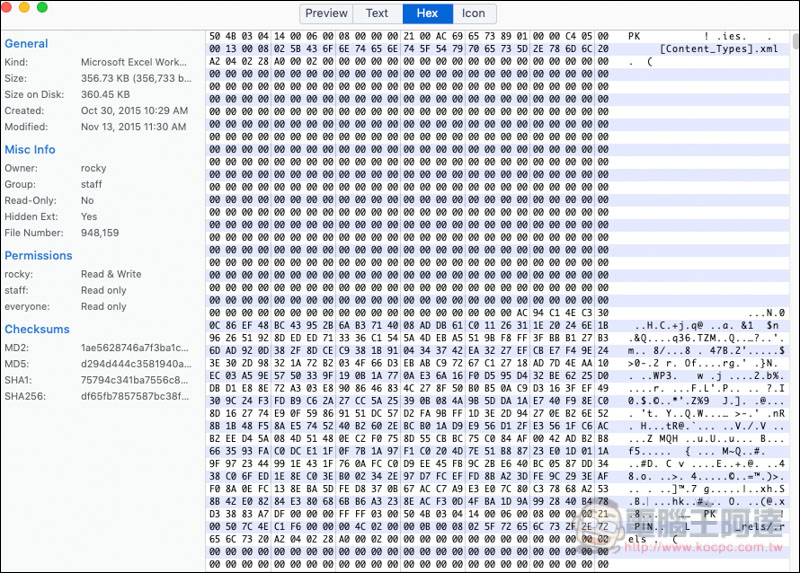The width and height of the screenshot is (800, 573).
Task: Click the PK signature in first ASCII row
Action: 634,36
